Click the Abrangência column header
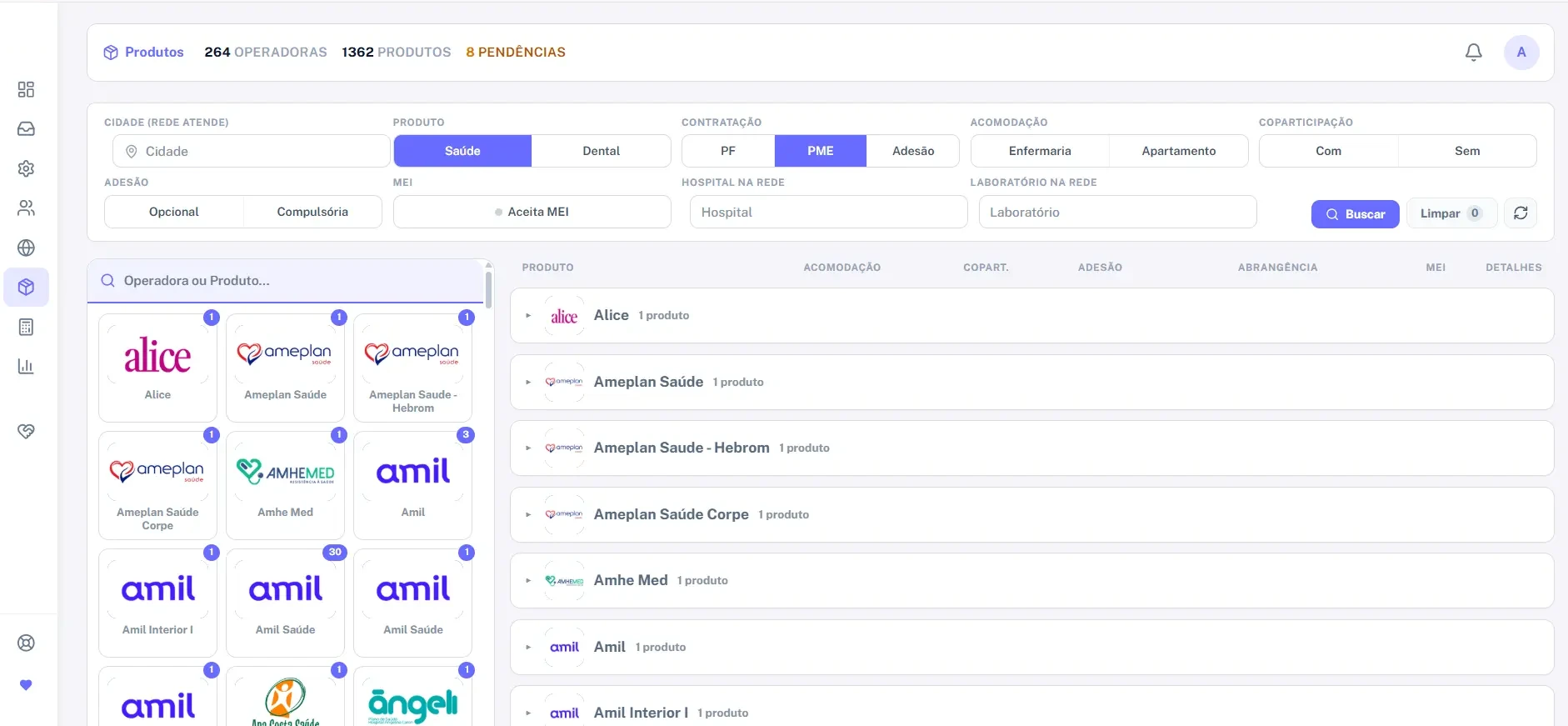 [1277, 268]
